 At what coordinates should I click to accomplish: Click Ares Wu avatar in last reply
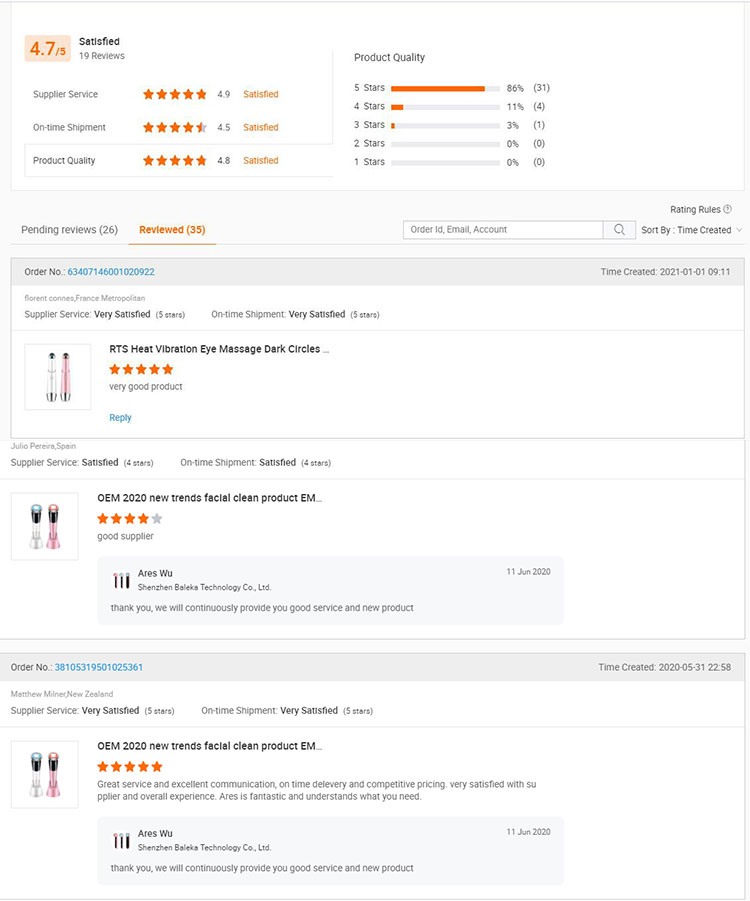121,840
